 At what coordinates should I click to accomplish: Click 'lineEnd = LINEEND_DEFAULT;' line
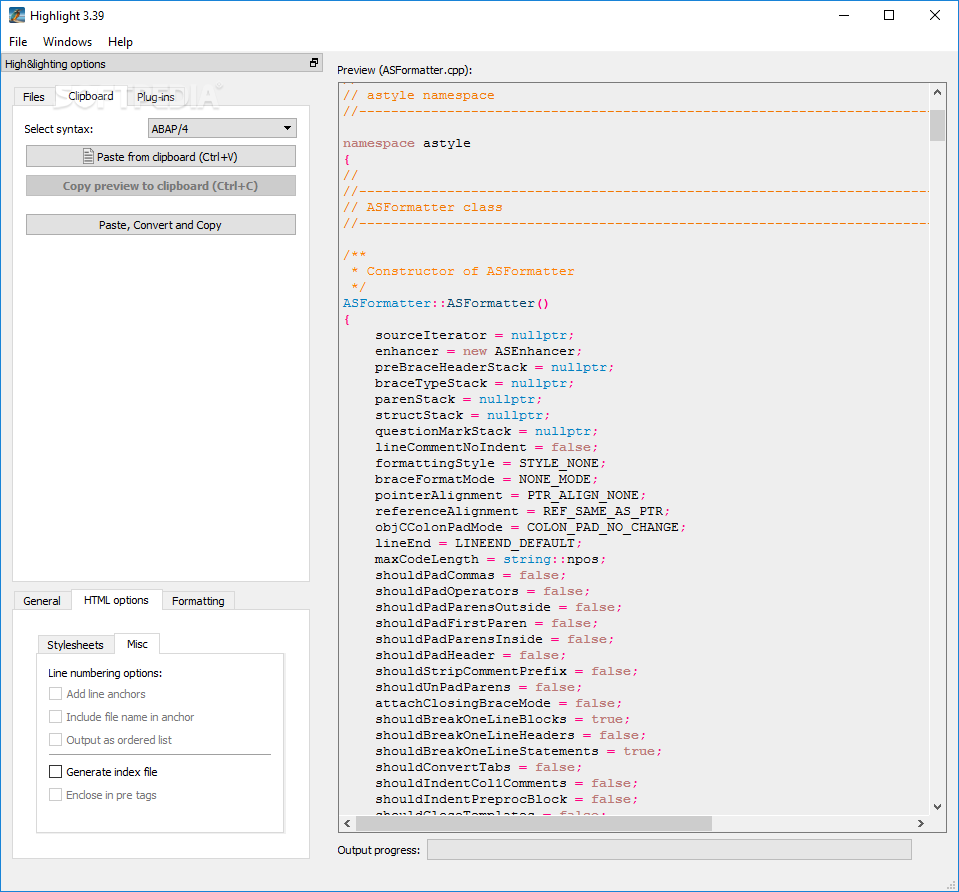point(478,543)
